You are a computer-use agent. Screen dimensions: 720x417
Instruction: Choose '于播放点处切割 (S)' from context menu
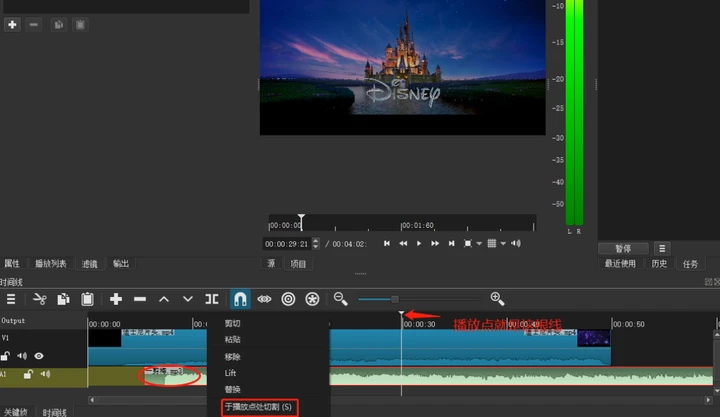tap(258, 407)
